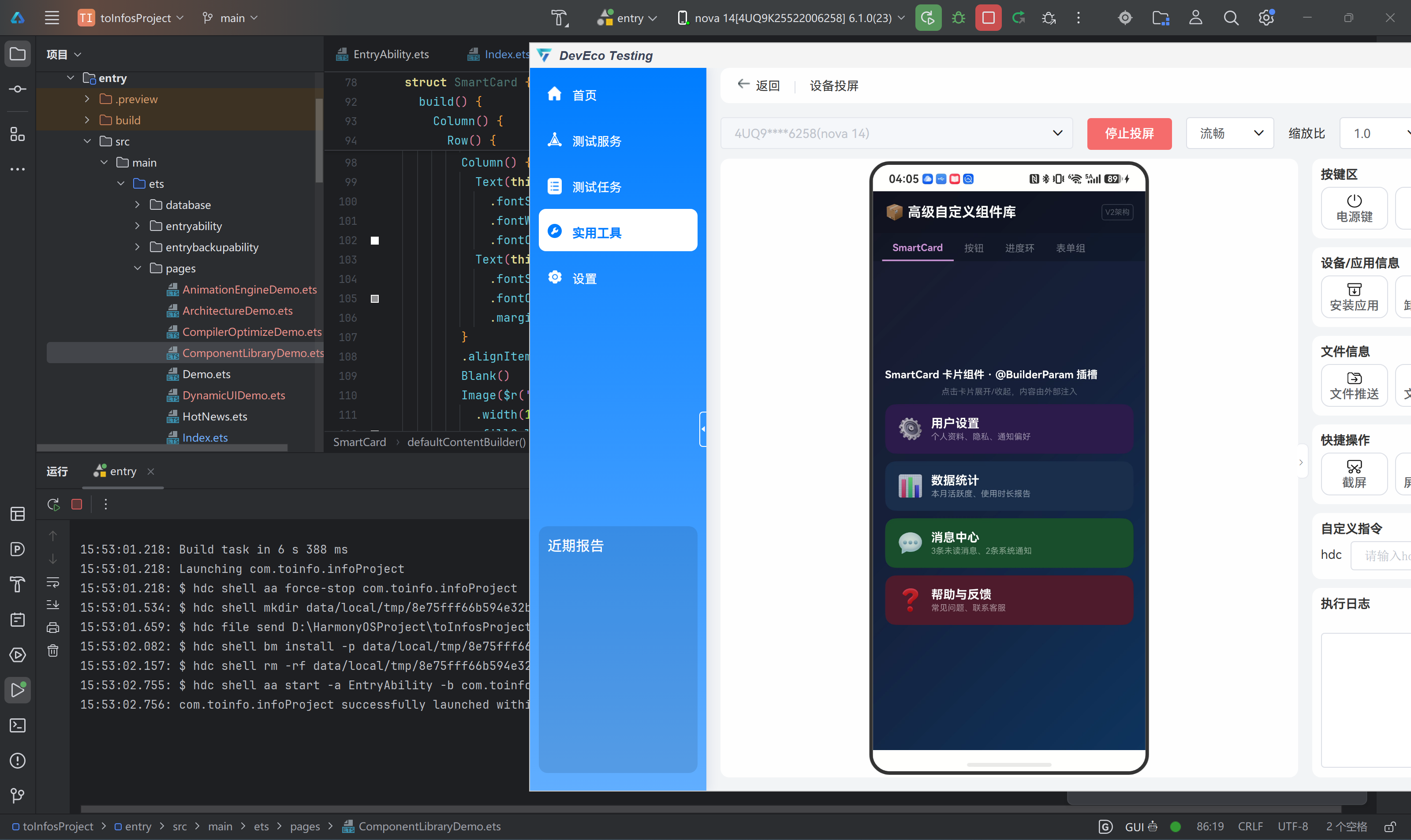Click the hot reload apply-changes icon
The height and width of the screenshot is (840, 1411).
pyautogui.click(x=1019, y=18)
